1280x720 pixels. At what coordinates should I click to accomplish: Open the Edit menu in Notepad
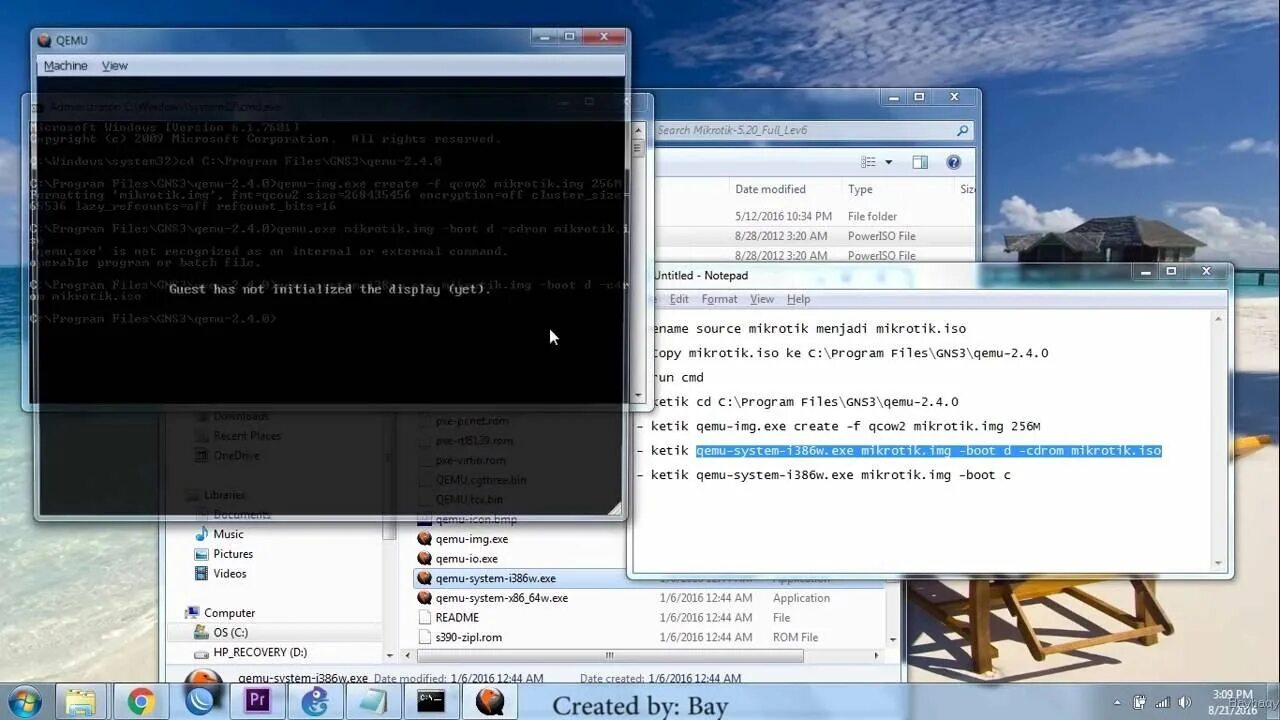679,299
